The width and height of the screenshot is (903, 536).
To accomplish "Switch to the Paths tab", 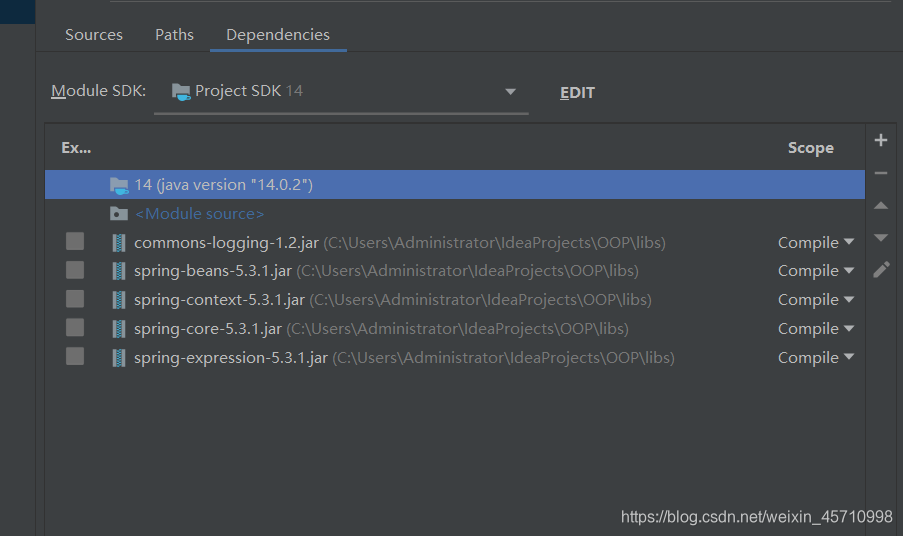I will 174,35.
